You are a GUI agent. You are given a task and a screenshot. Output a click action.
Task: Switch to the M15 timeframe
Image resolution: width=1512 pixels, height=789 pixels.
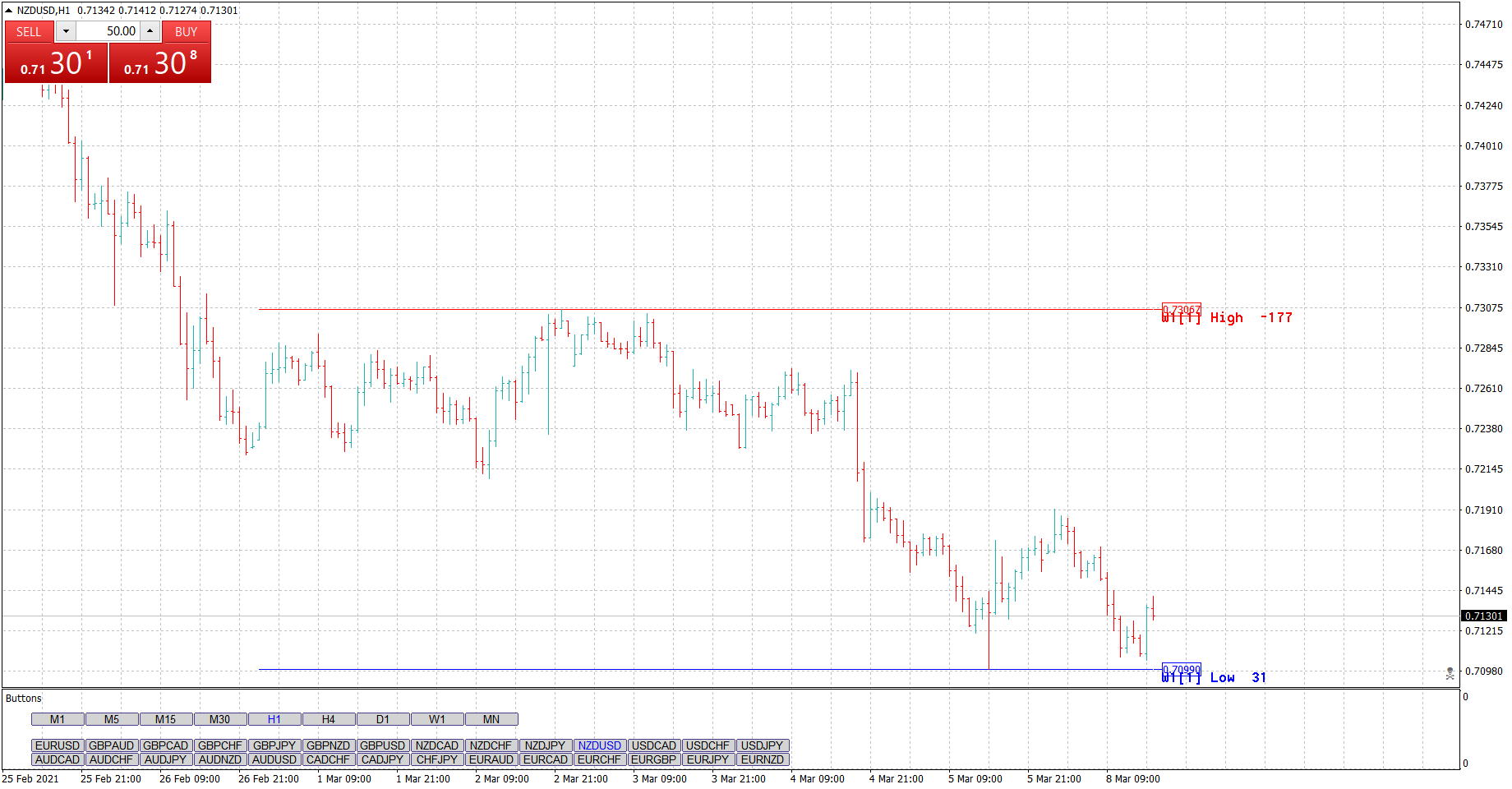166,719
